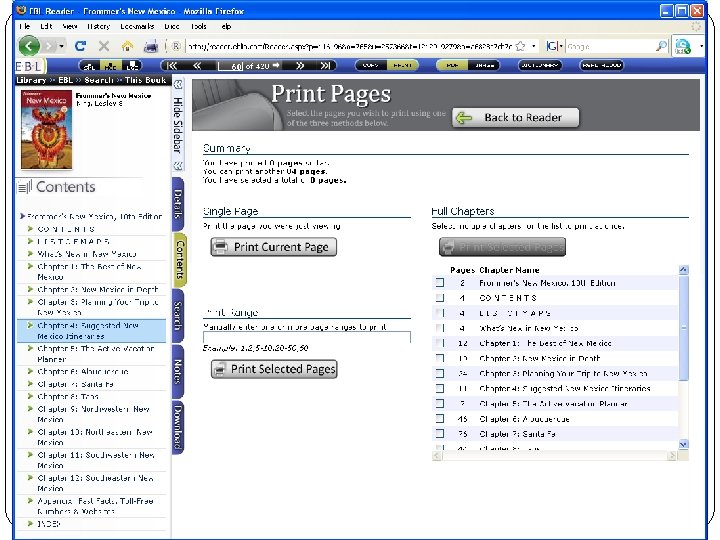This screenshot has width=720, height=540.
Task: Expand the Chapter 2: New Mexico in Depth arrow
Action: 30,289
